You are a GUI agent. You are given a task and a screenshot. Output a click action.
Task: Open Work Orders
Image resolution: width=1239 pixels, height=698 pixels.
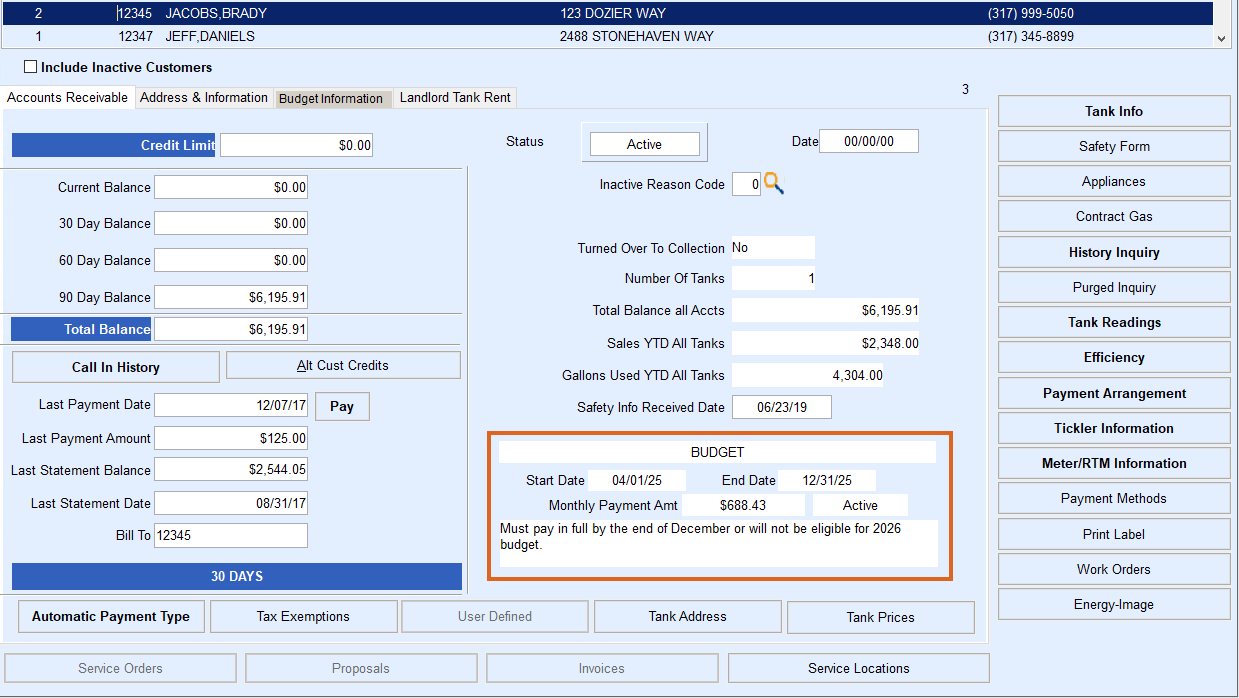(x=1114, y=569)
